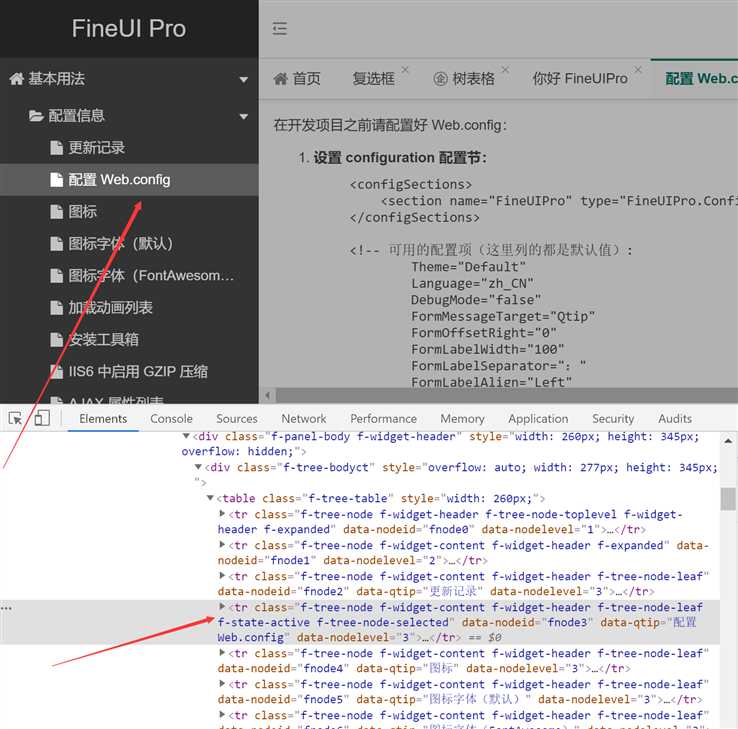This screenshot has height=729, width=738.
Task: Open 更新记录 in sidebar tree
Action: [x=96, y=148]
